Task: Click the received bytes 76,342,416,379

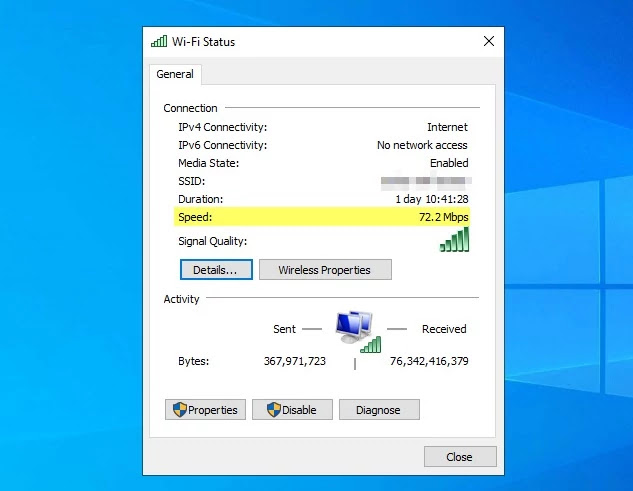Action: point(429,361)
